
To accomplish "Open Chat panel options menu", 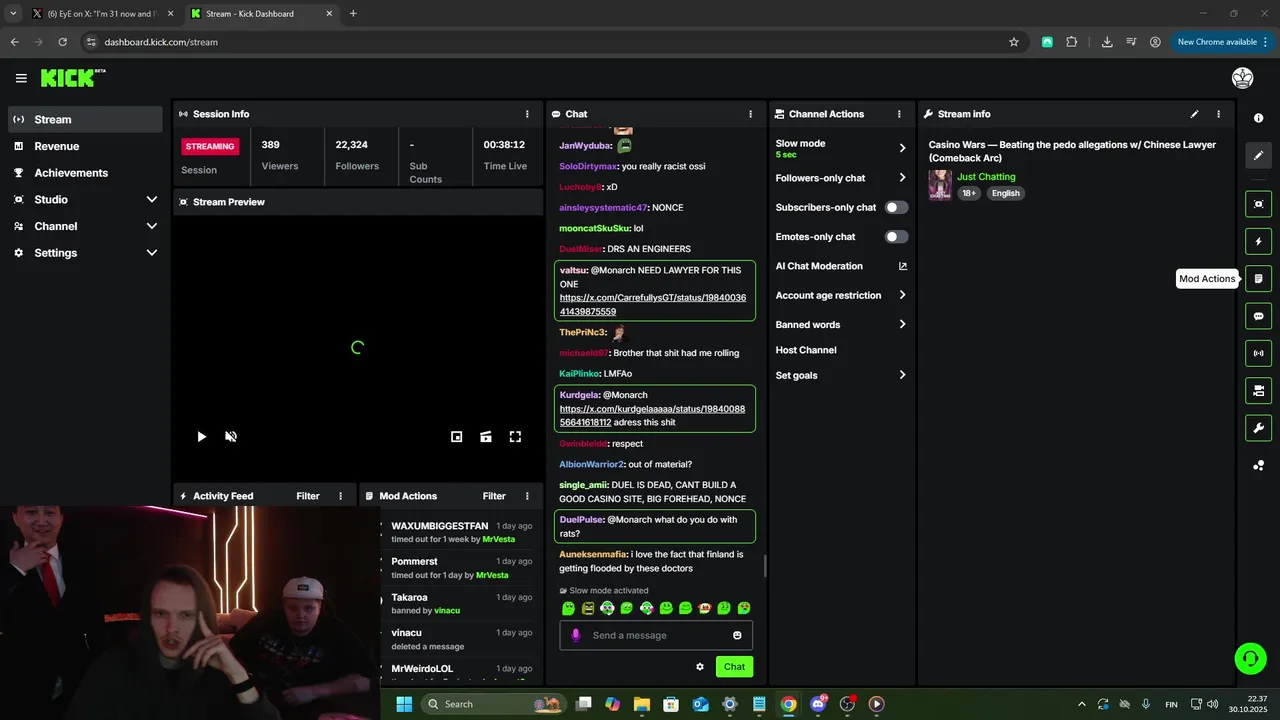I will (750, 114).
